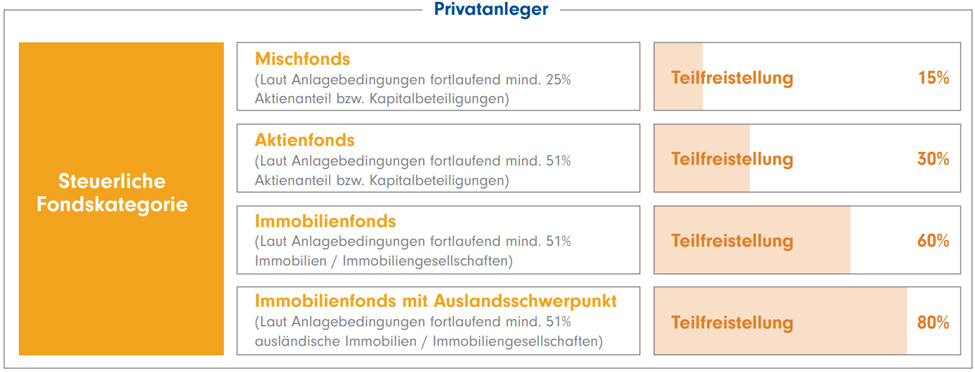Click description mentioning ausländische Immobilien
This screenshot has width=975, height=372.
429,333
